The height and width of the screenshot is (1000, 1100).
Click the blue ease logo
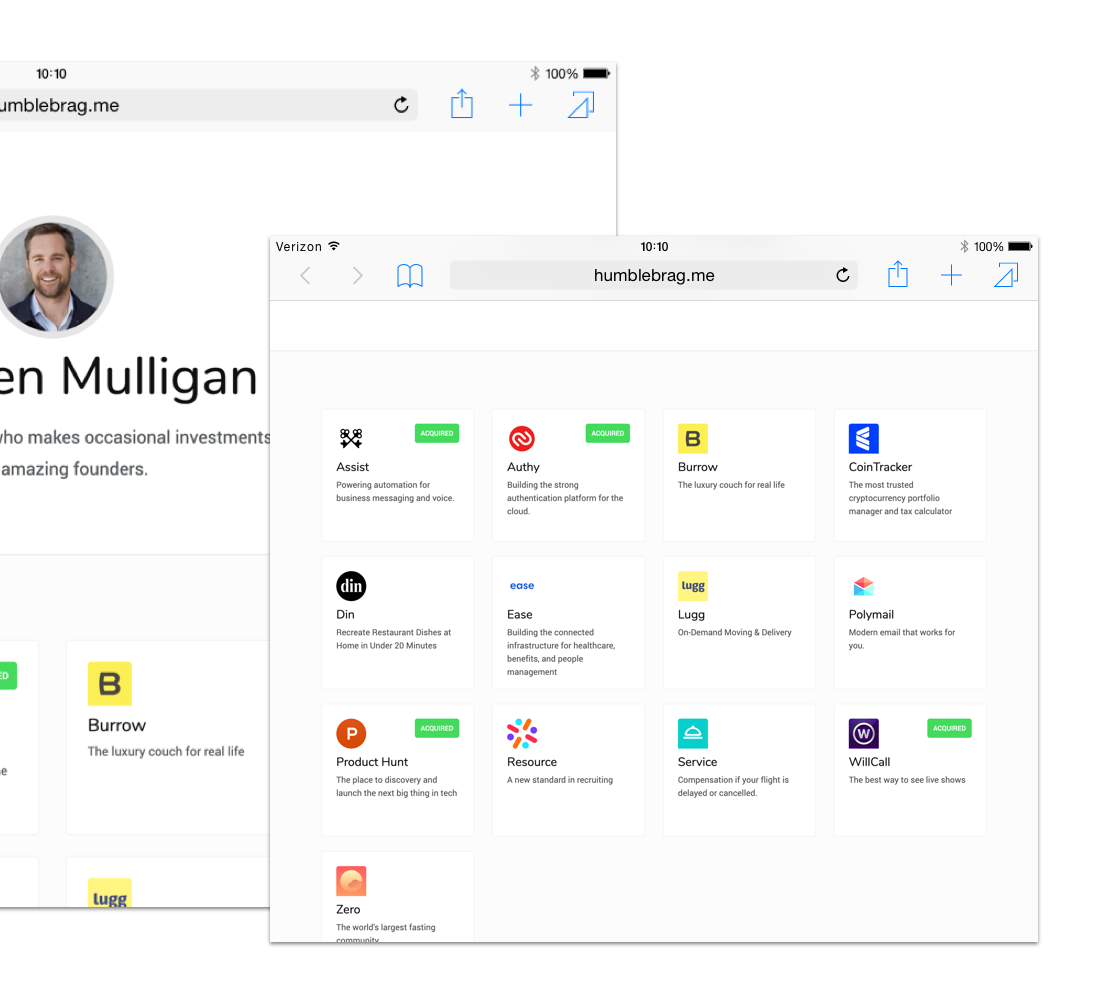coord(522,585)
